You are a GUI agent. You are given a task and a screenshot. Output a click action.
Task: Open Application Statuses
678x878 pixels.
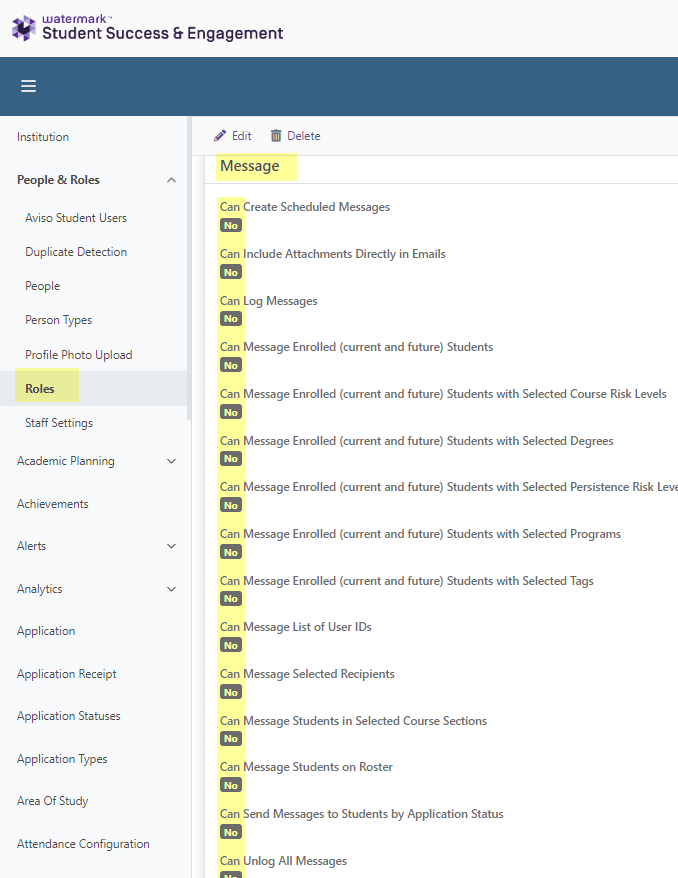(x=69, y=716)
